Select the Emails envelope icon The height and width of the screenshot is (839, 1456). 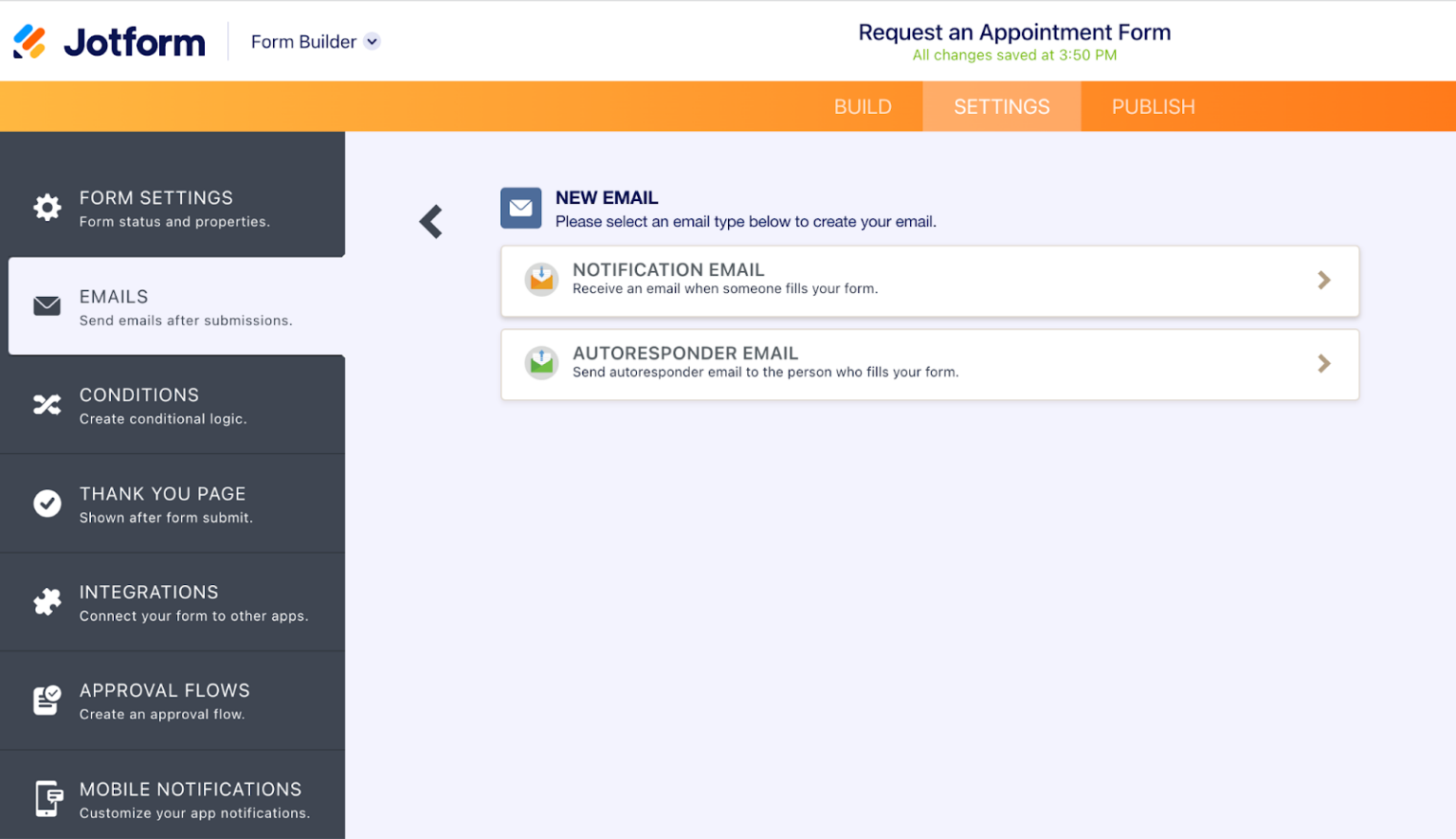[47, 305]
